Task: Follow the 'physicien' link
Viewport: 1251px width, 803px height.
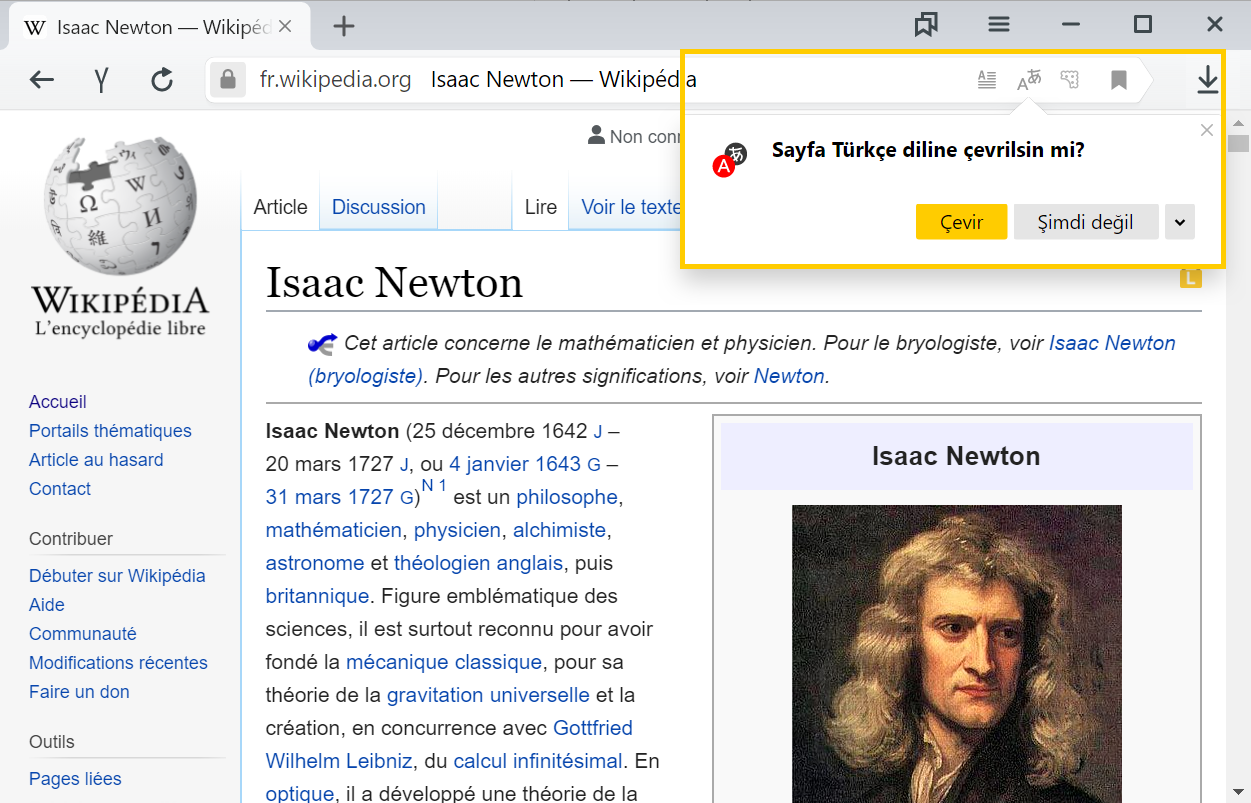Action: (457, 530)
